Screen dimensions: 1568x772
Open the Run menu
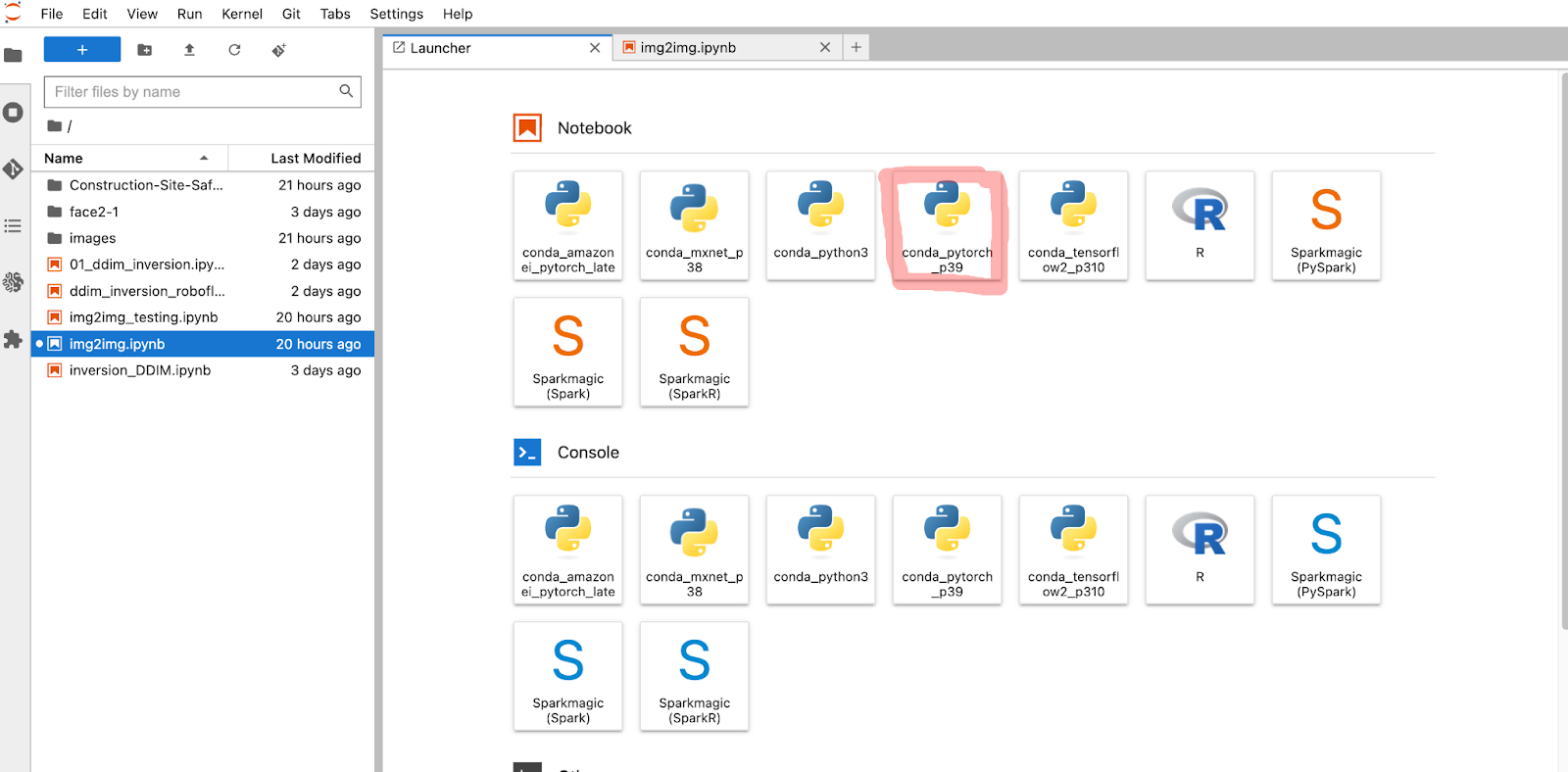point(190,14)
